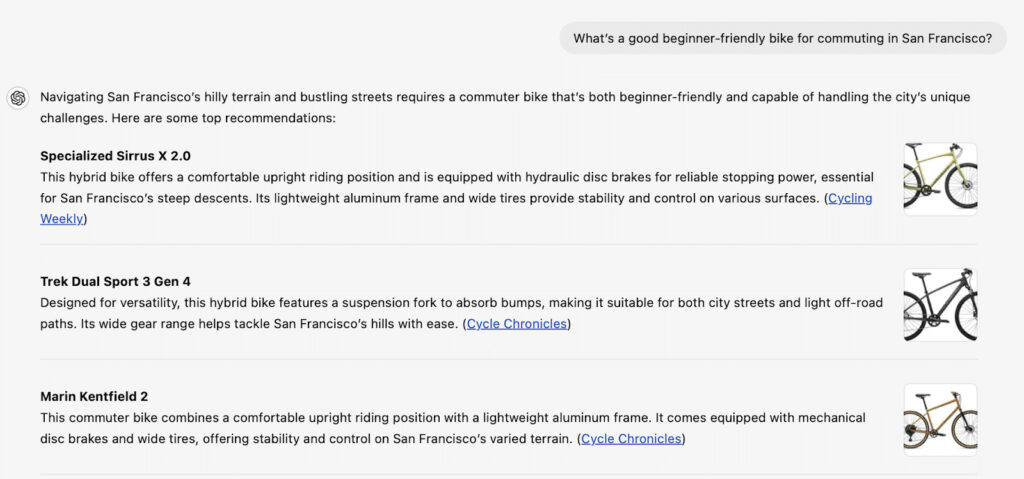Screen dimensions: 1024x479
Task: Open the Cycling Weekly source link
Action: tap(850, 198)
